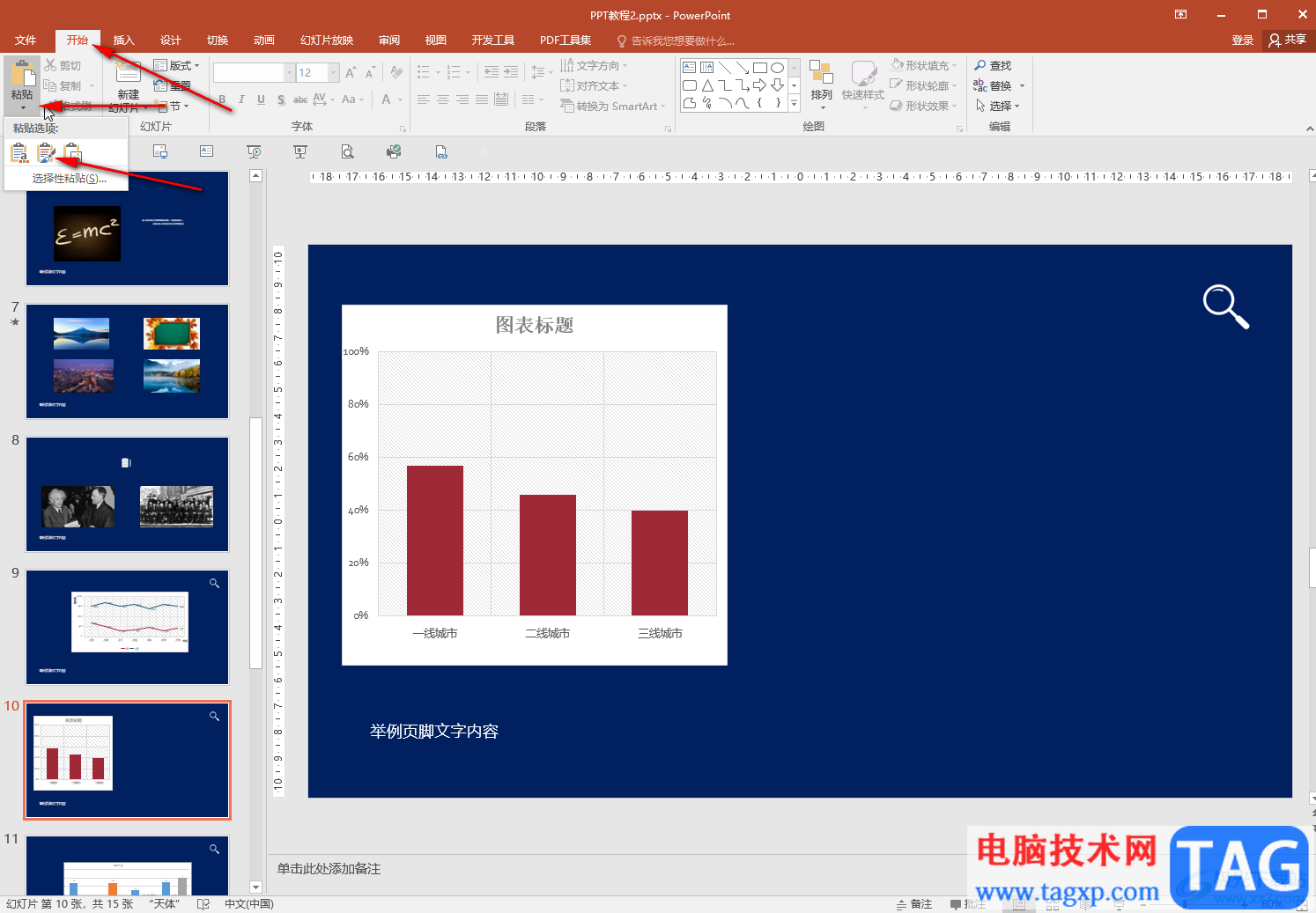Increase list indent level icon

[x=511, y=72]
